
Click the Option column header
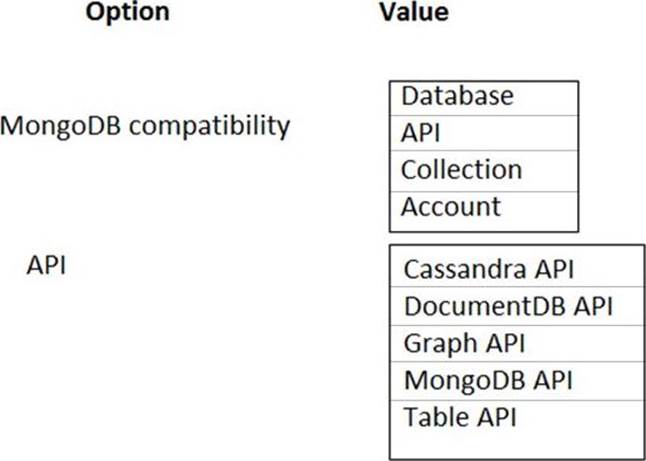pos(128,13)
